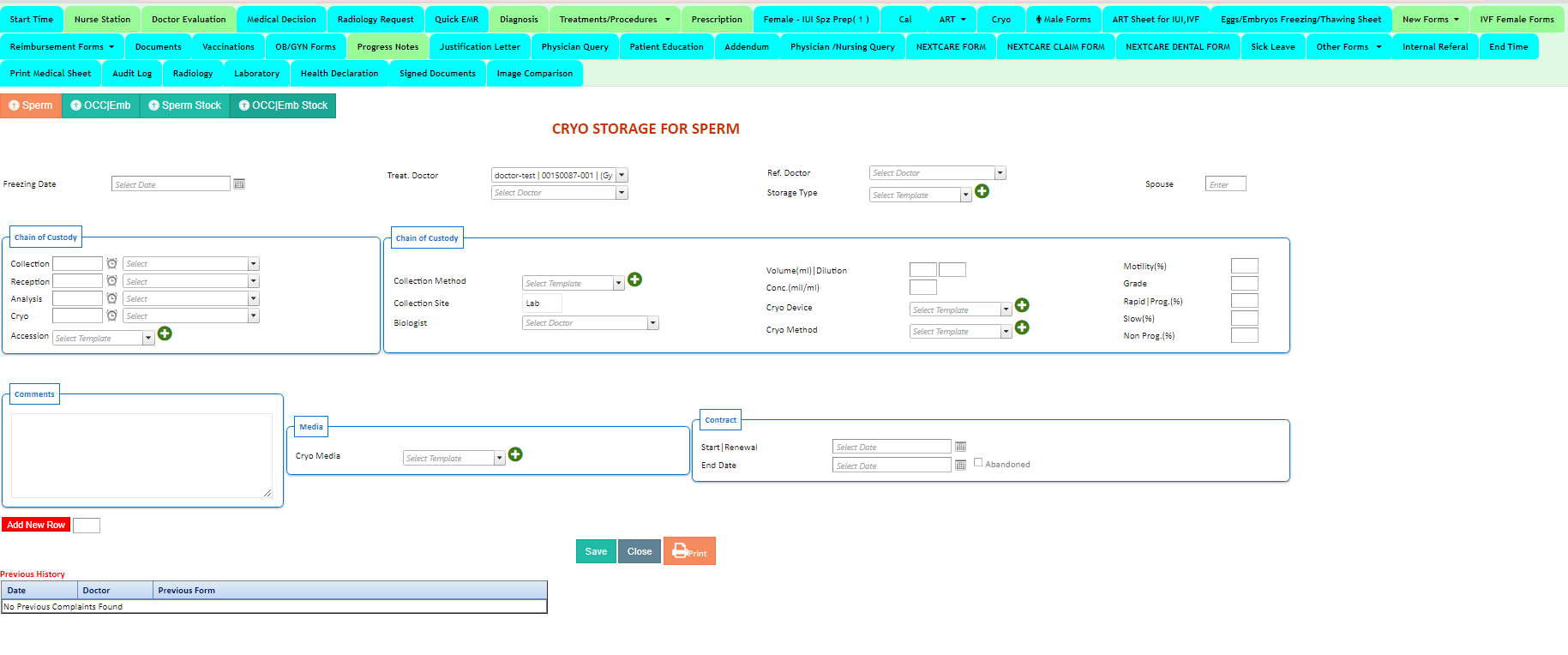Viewport: 1568px width, 655px height.
Task: Click the Print button with printer icon
Action: [x=689, y=551]
